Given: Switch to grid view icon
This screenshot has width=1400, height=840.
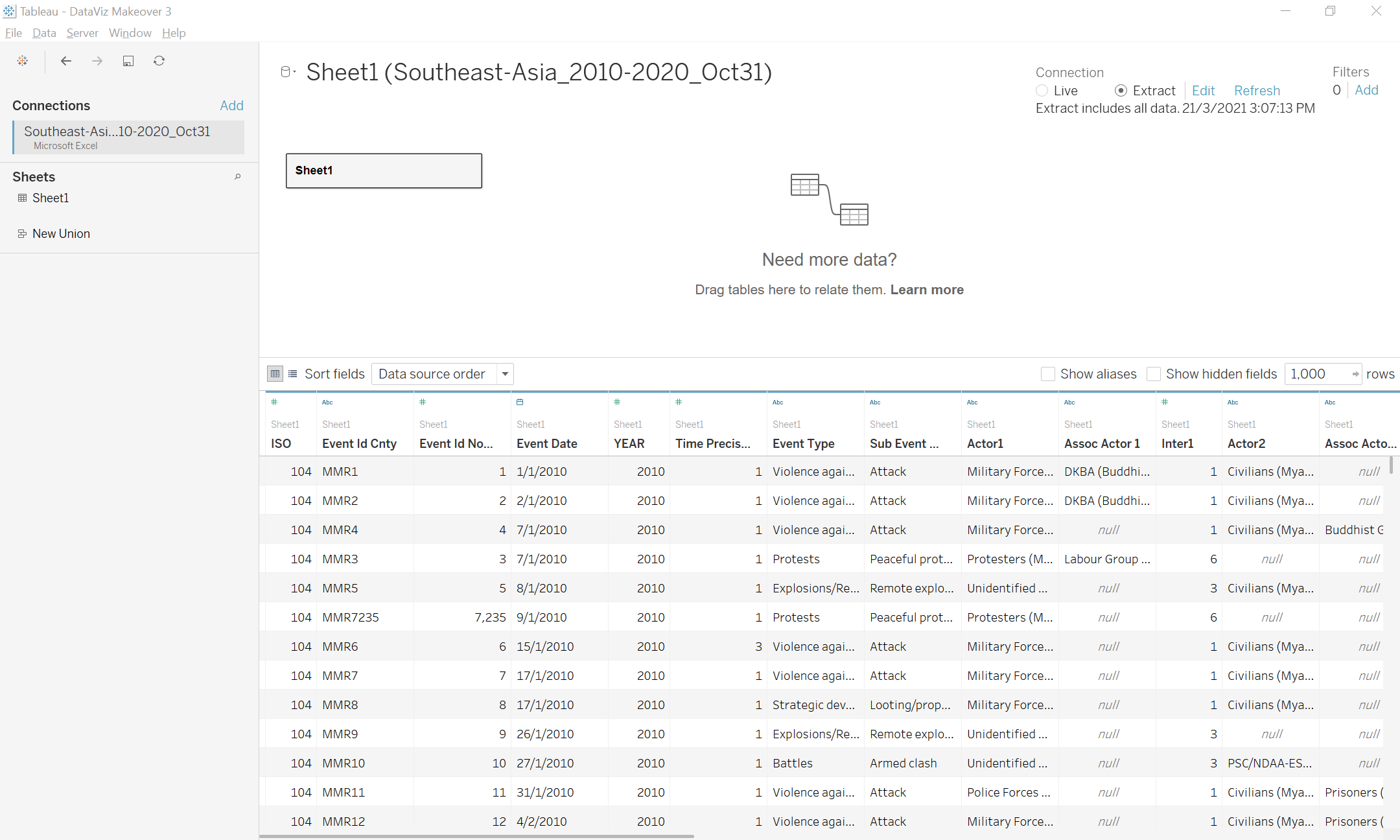Looking at the screenshot, I should [x=275, y=374].
